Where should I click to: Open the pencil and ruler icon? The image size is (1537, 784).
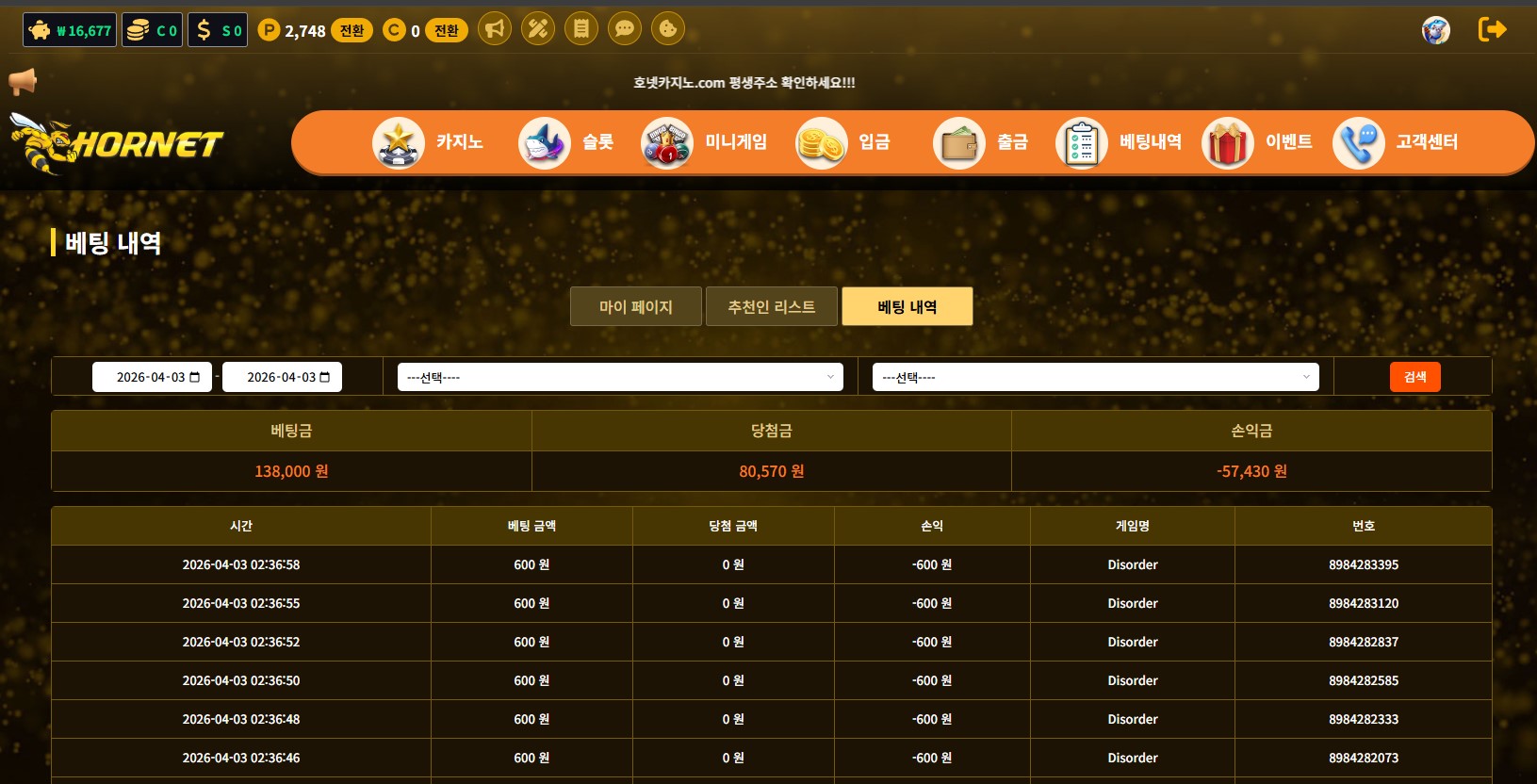pyautogui.click(x=538, y=29)
